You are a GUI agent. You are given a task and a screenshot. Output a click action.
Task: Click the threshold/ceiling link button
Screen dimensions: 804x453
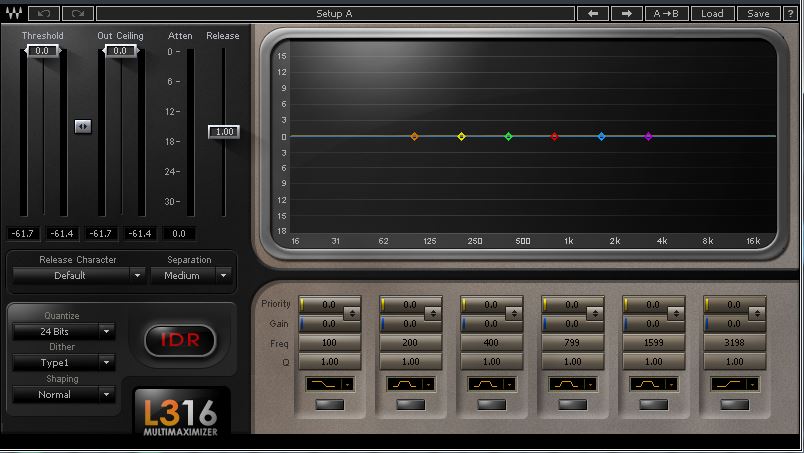(x=83, y=126)
